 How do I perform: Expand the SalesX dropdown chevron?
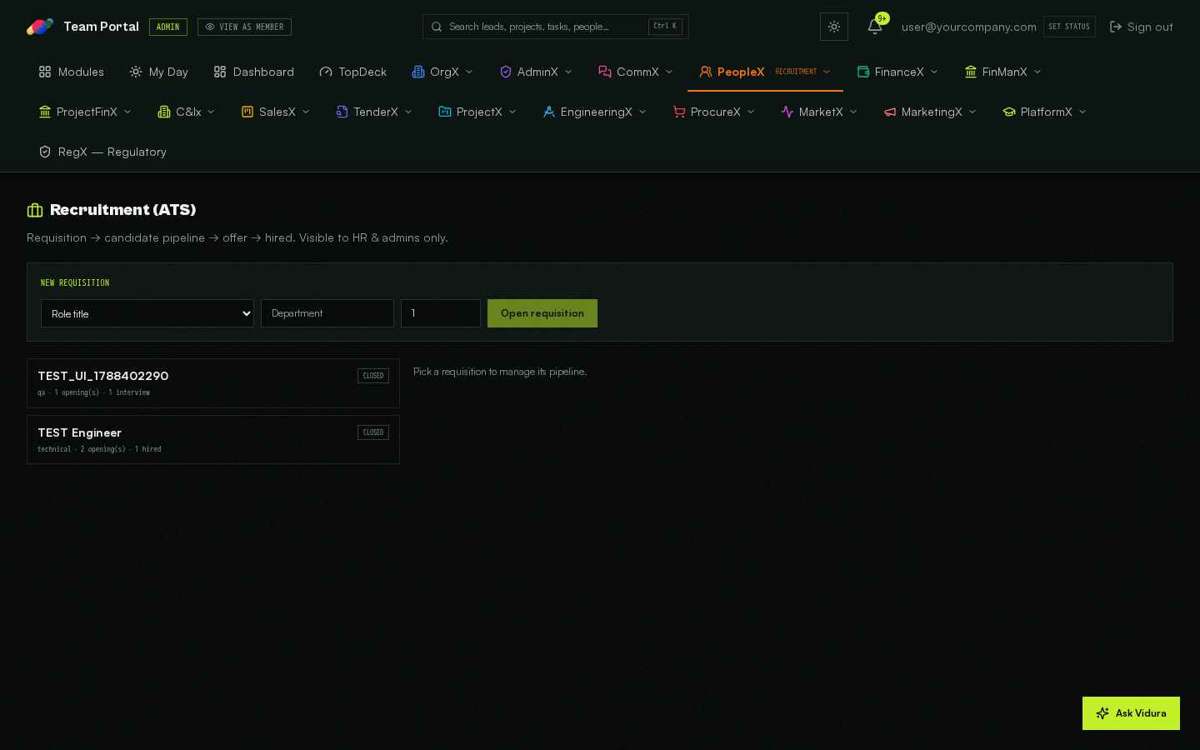(x=306, y=112)
